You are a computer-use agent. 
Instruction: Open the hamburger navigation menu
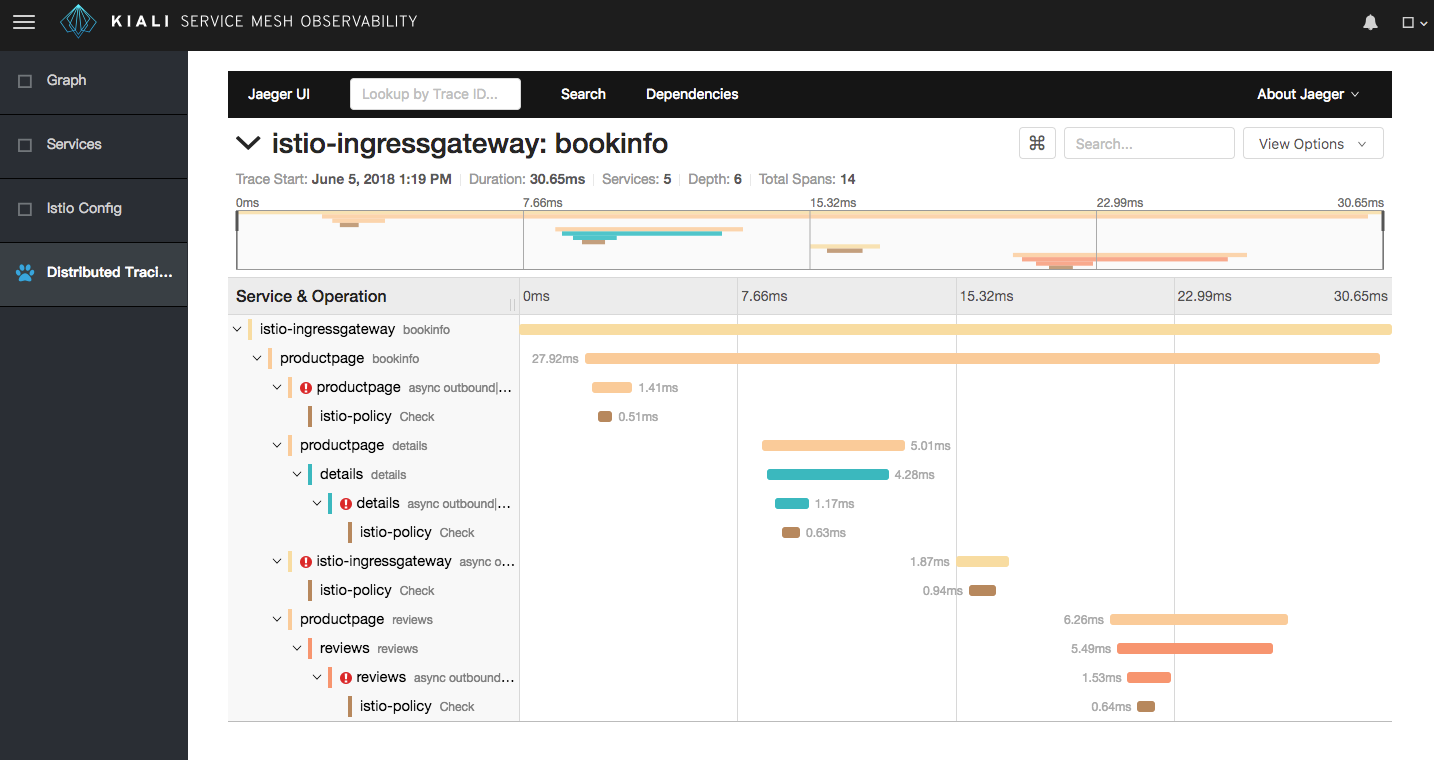[x=23, y=22]
